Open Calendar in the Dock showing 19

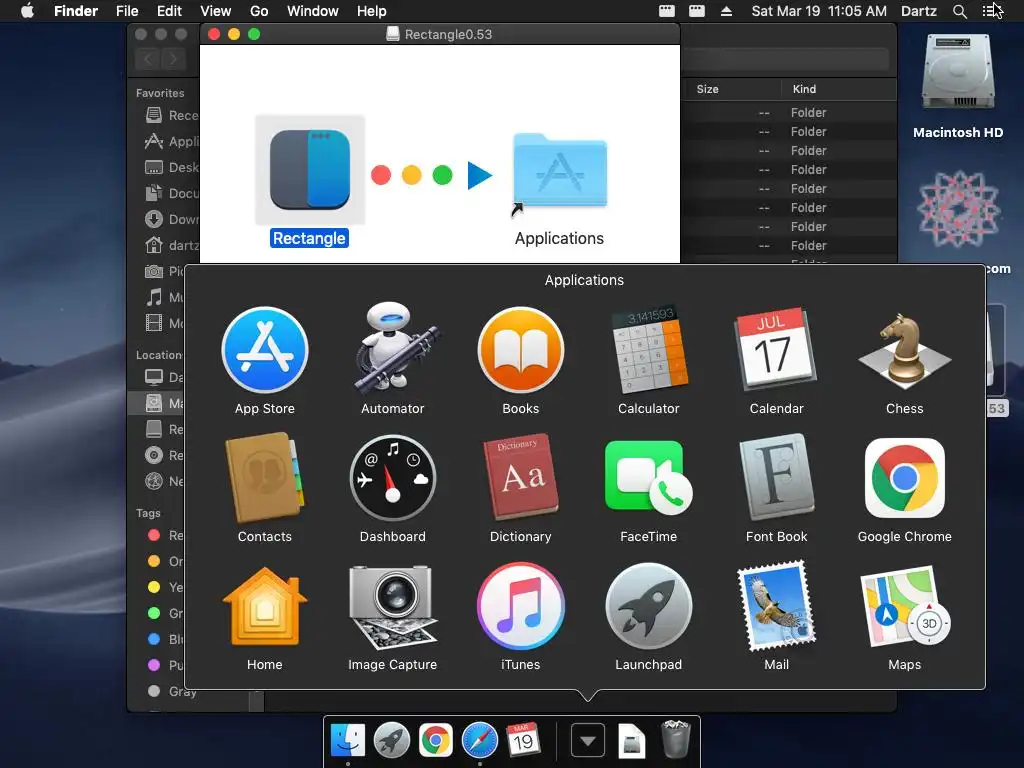[x=523, y=740]
